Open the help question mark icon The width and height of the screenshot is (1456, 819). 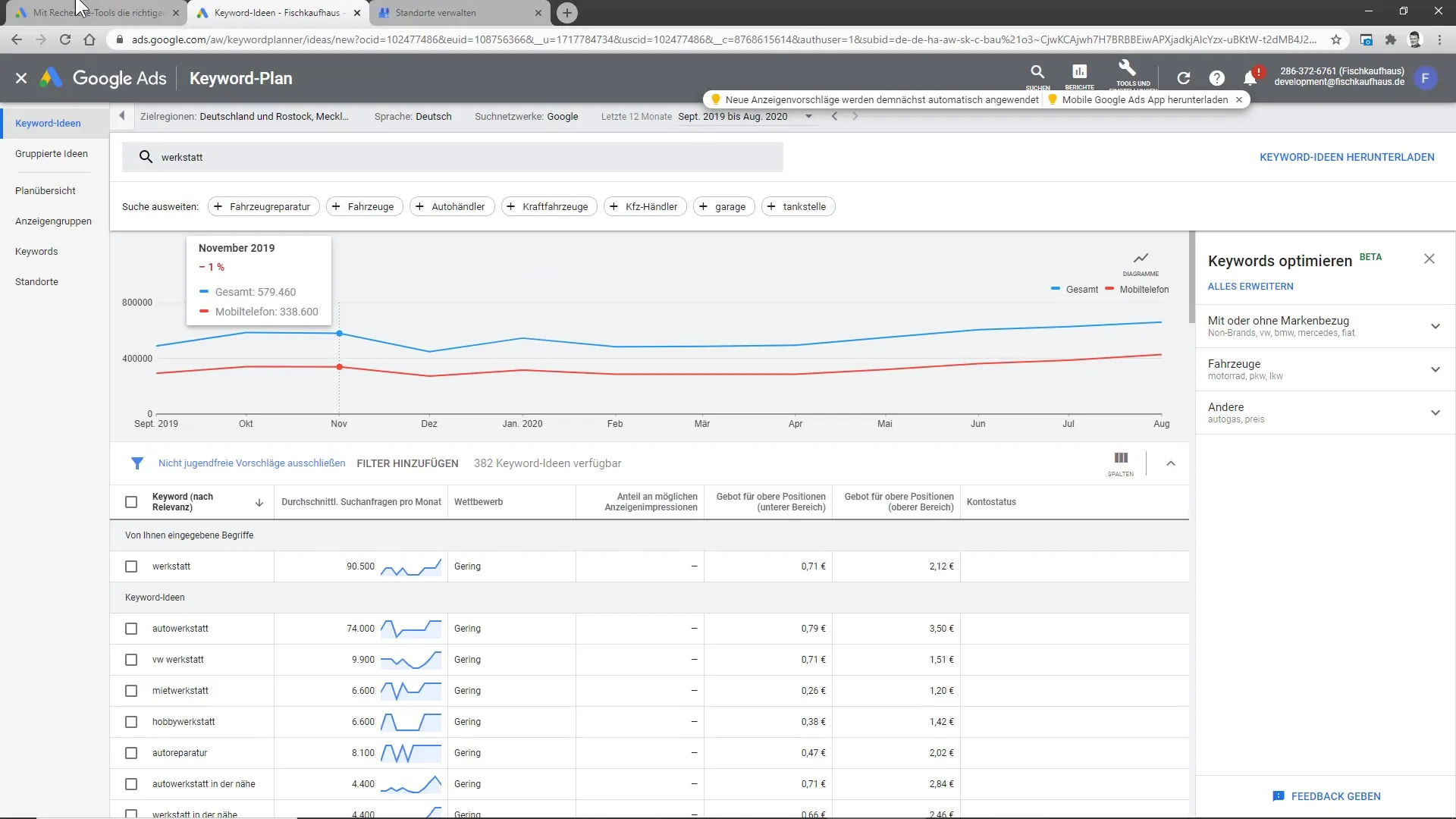(1216, 78)
